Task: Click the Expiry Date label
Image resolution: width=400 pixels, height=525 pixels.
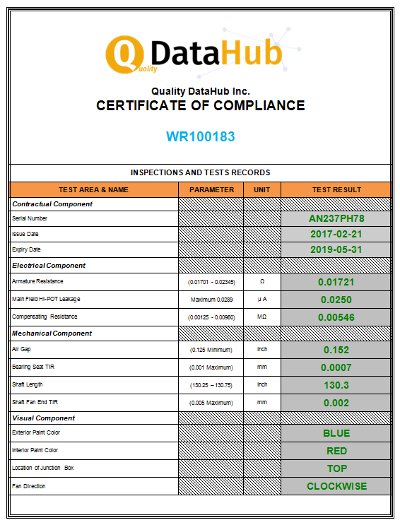Action: coord(26,249)
